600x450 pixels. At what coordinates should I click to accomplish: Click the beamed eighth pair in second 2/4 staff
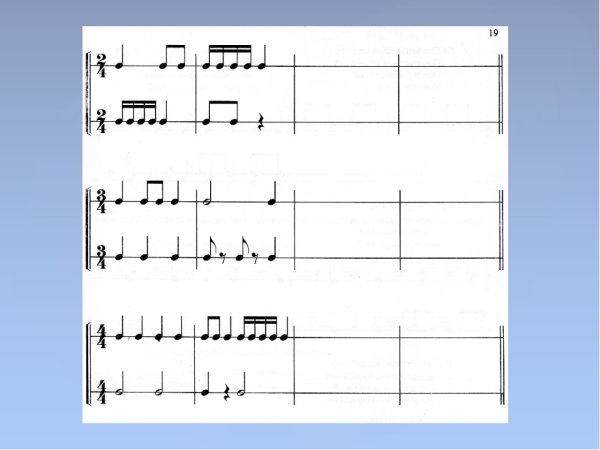click(220, 113)
